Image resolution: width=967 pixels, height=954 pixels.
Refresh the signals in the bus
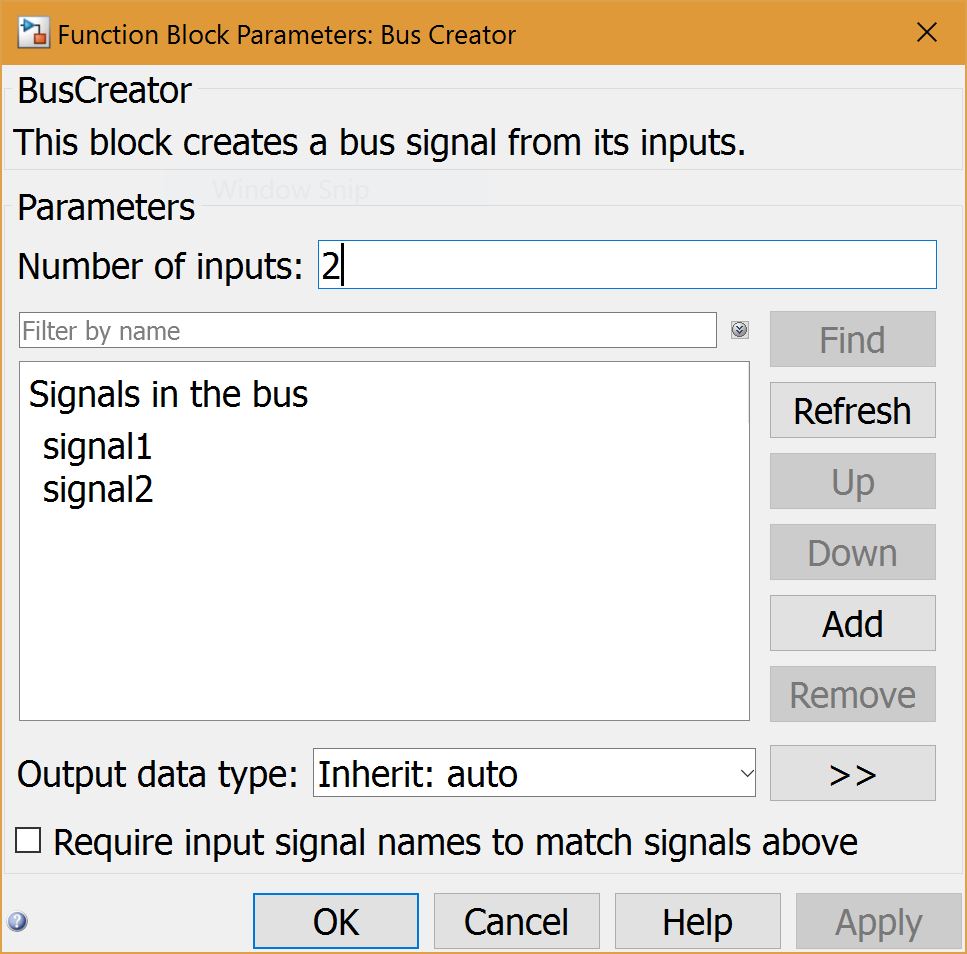[852, 410]
